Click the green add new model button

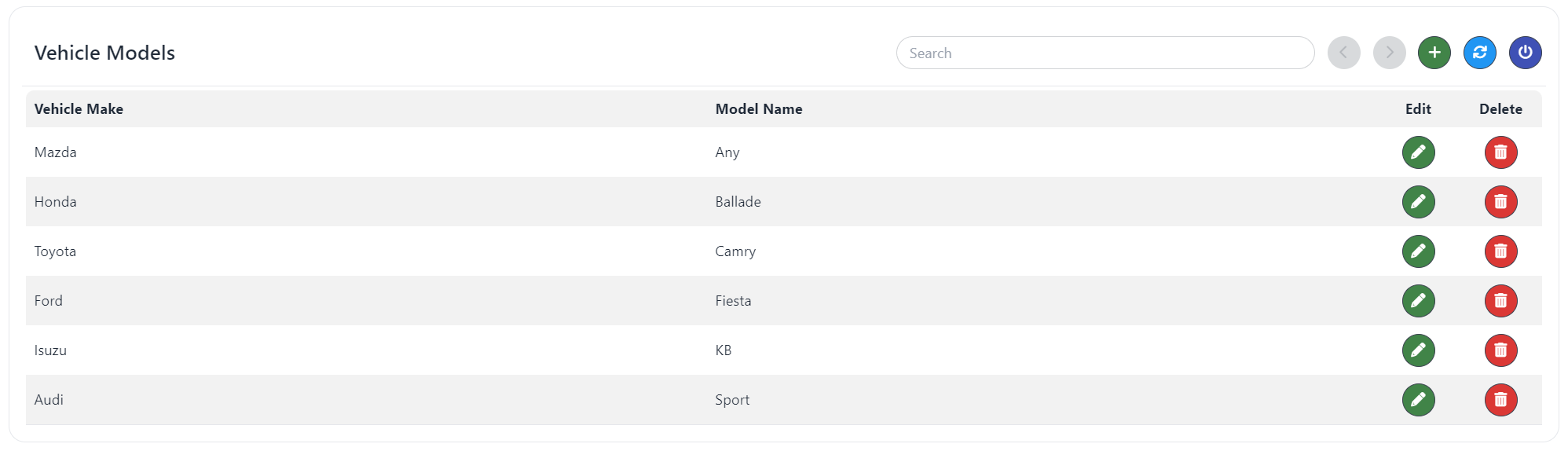point(1434,53)
